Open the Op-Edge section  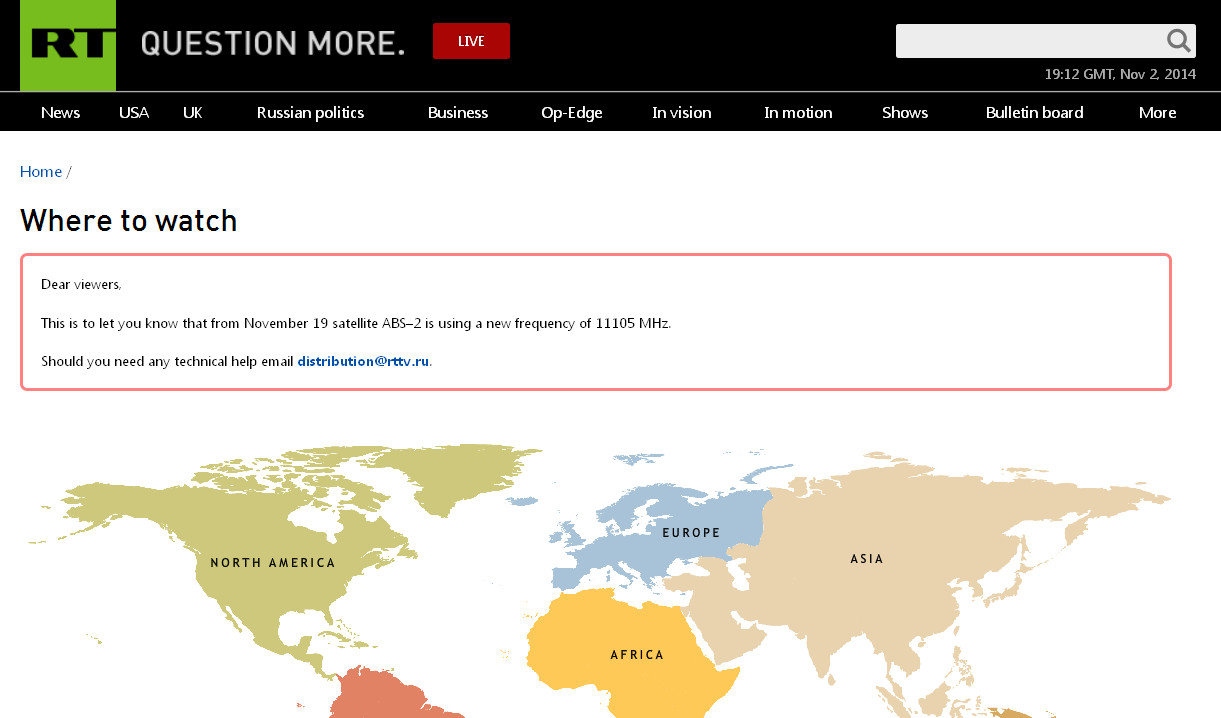point(572,112)
